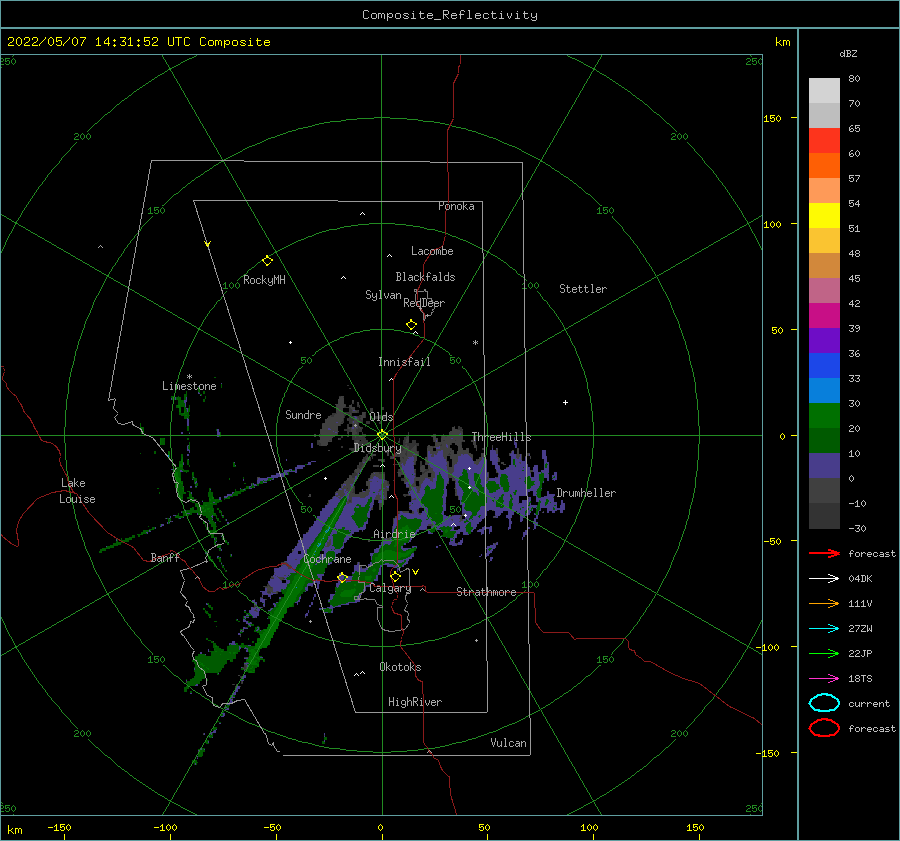Viewport: 900px width, 841px height.
Task: Click the Airdrie label
Action: (x=394, y=534)
